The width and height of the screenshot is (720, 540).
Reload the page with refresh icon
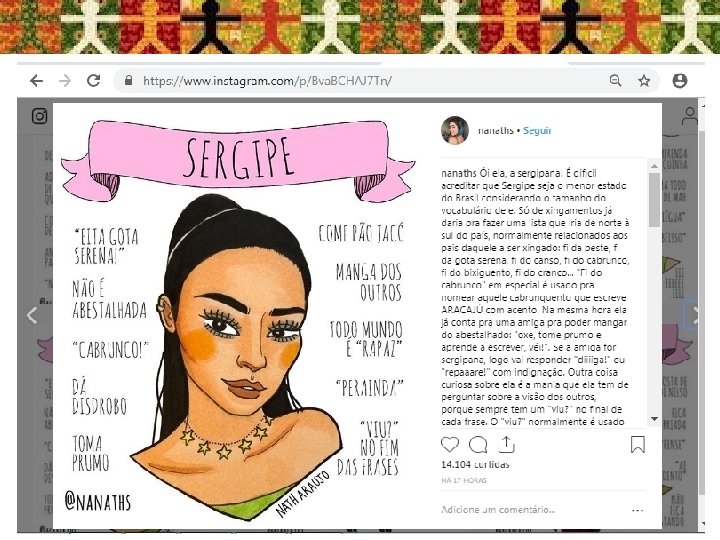point(94,81)
